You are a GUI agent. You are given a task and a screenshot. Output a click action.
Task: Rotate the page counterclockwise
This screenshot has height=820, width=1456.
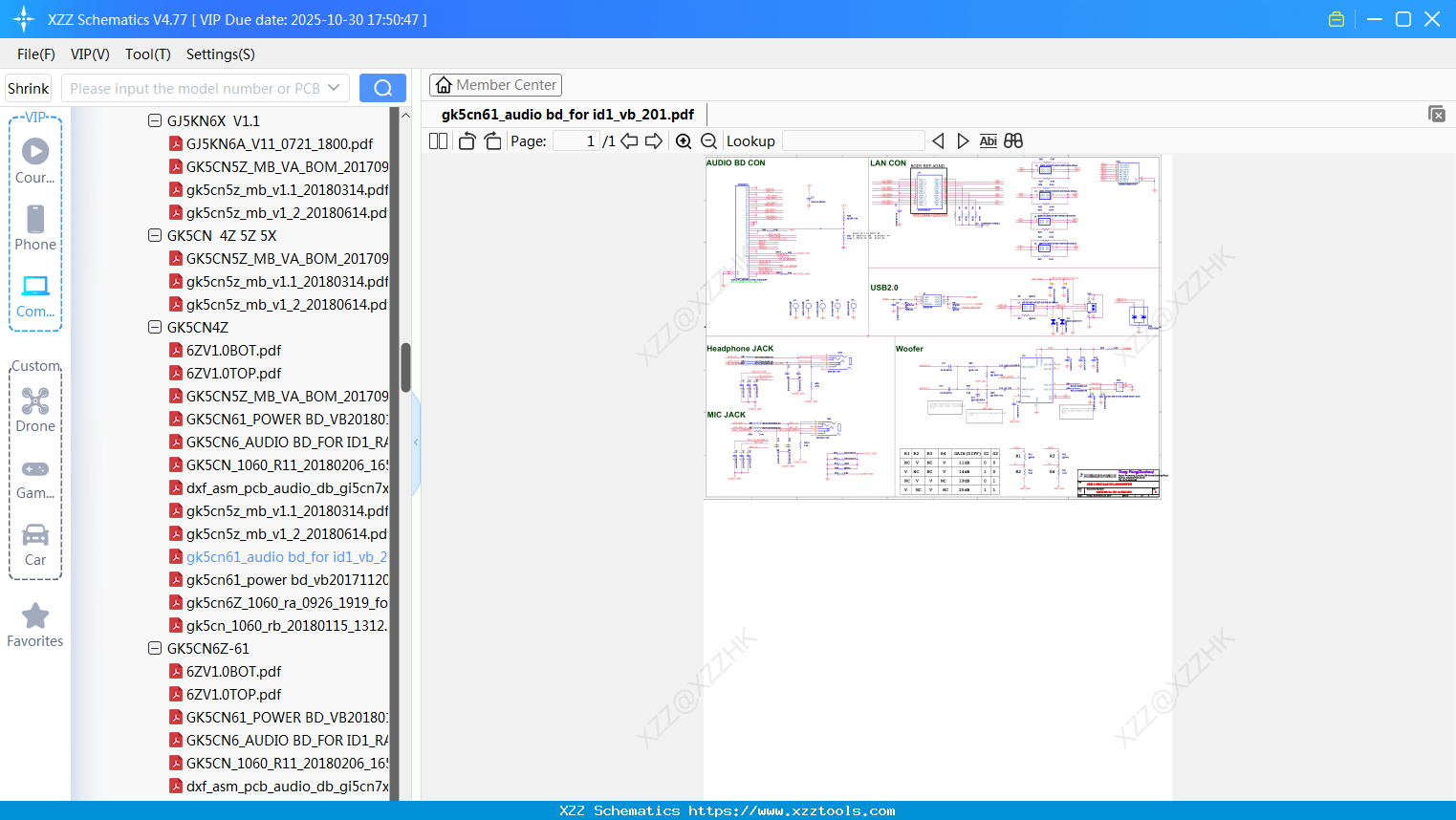coord(467,141)
